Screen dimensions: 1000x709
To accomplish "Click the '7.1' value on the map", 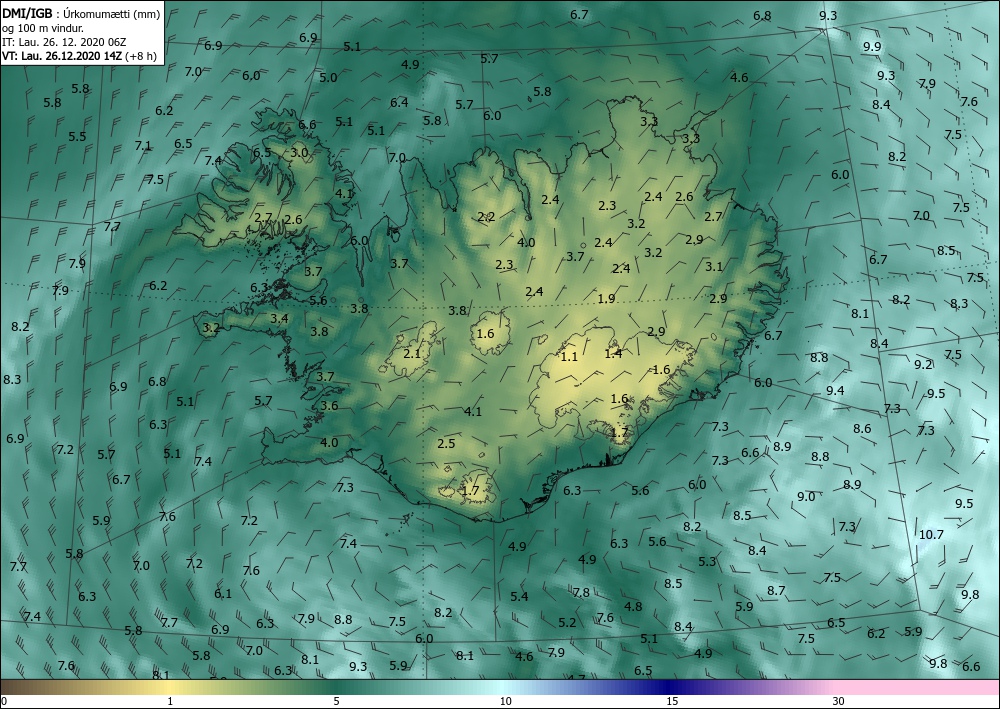I will [143, 145].
